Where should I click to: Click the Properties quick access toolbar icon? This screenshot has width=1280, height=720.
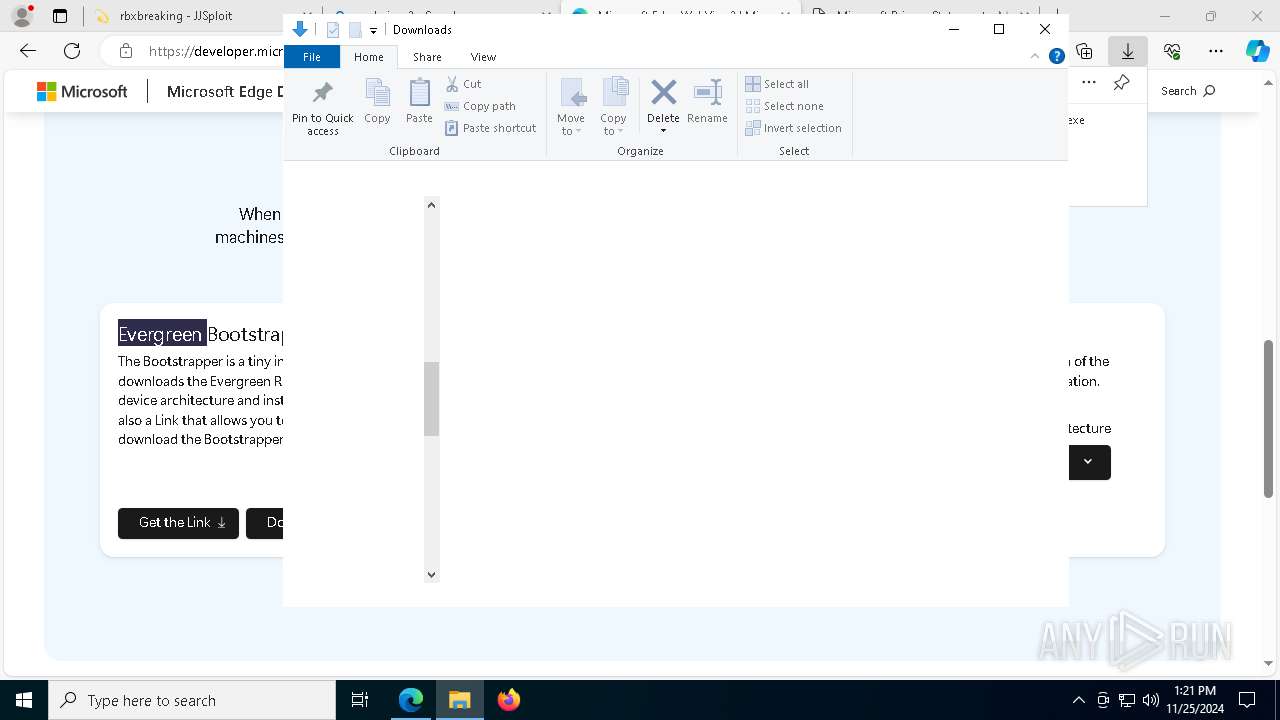click(333, 30)
